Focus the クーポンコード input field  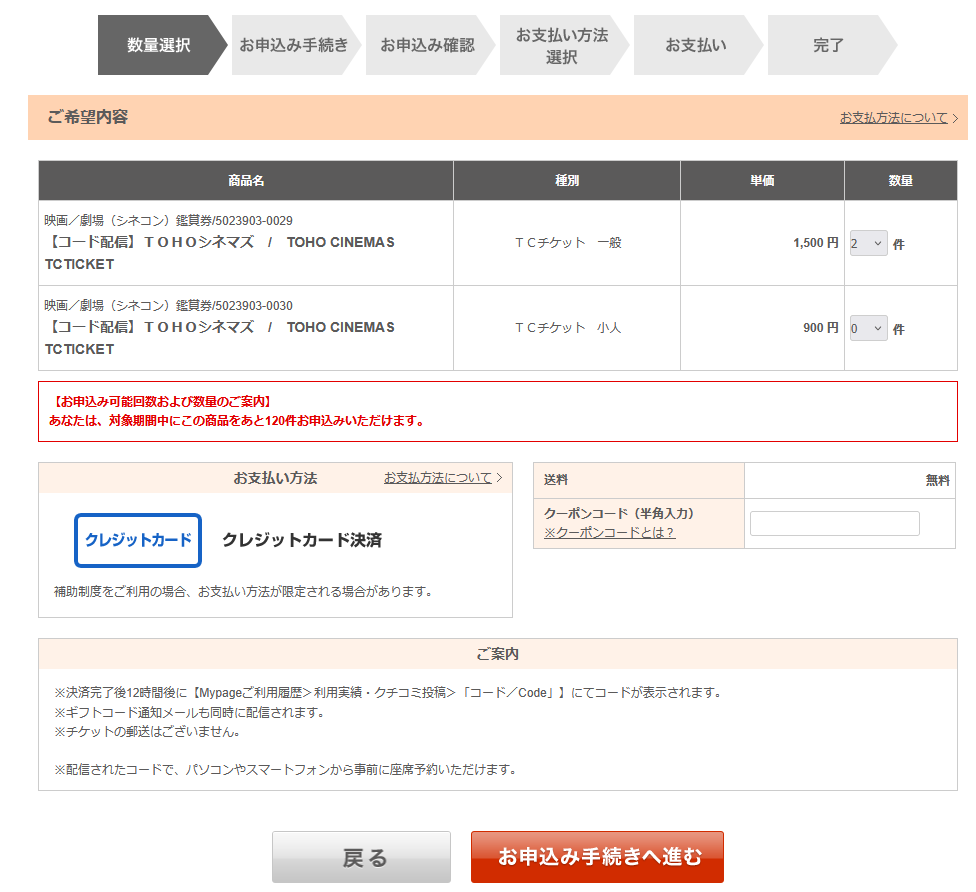pyautogui.click(x=834, y=523)
